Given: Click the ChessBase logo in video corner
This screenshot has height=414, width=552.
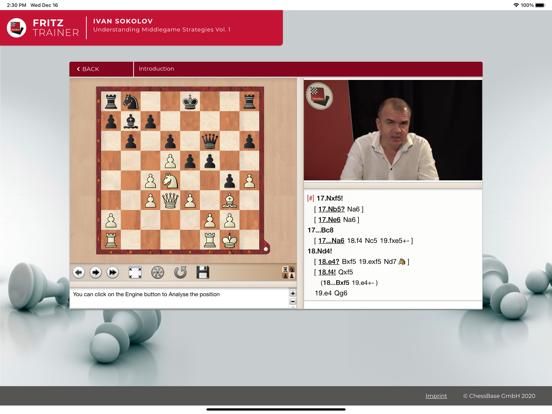Looking at the screenshot, I should point(319,95).
